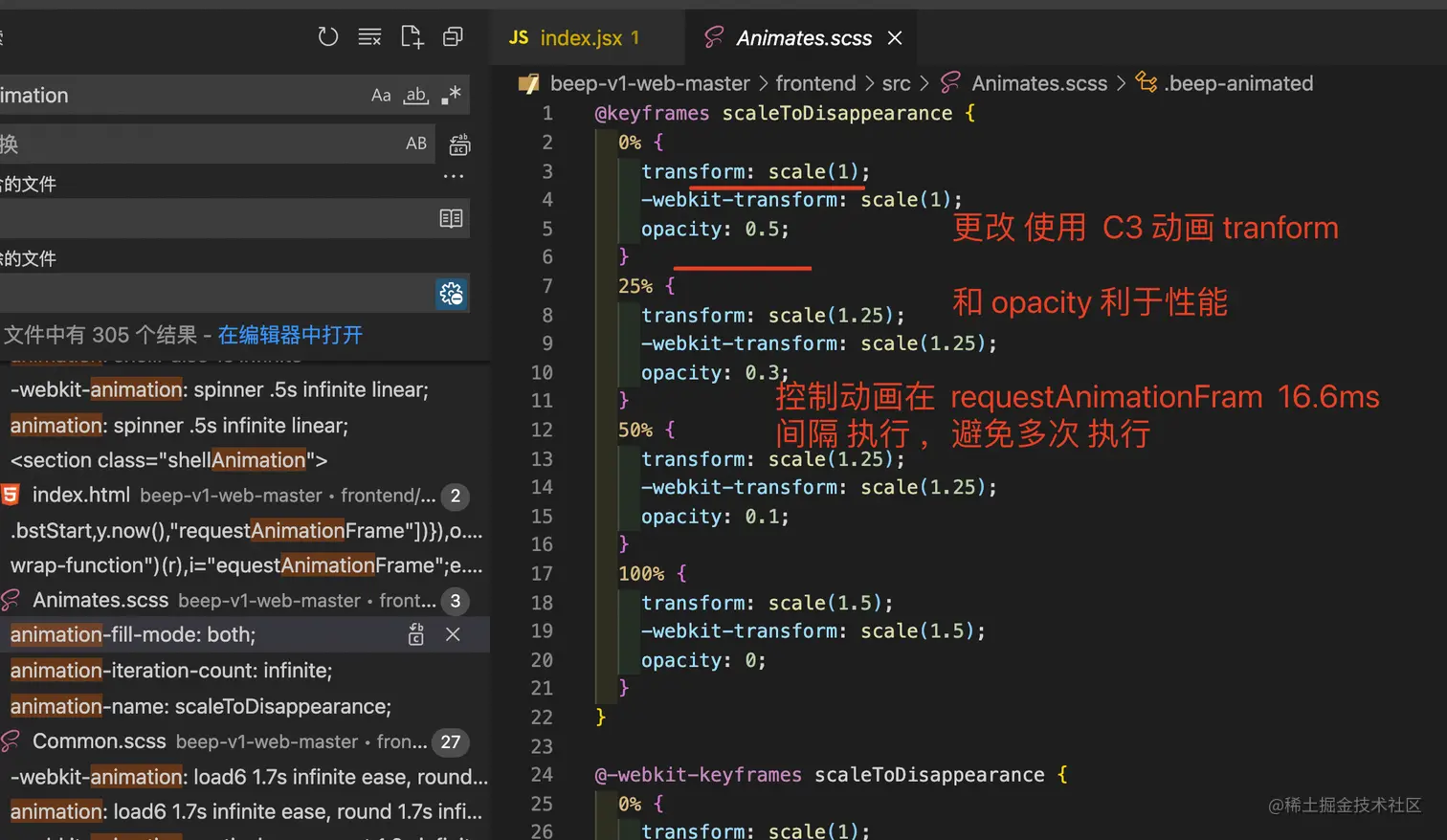
Task: Place cursor on '-webkit-transform: scale(1.5);' line
Action: point(813,630)
